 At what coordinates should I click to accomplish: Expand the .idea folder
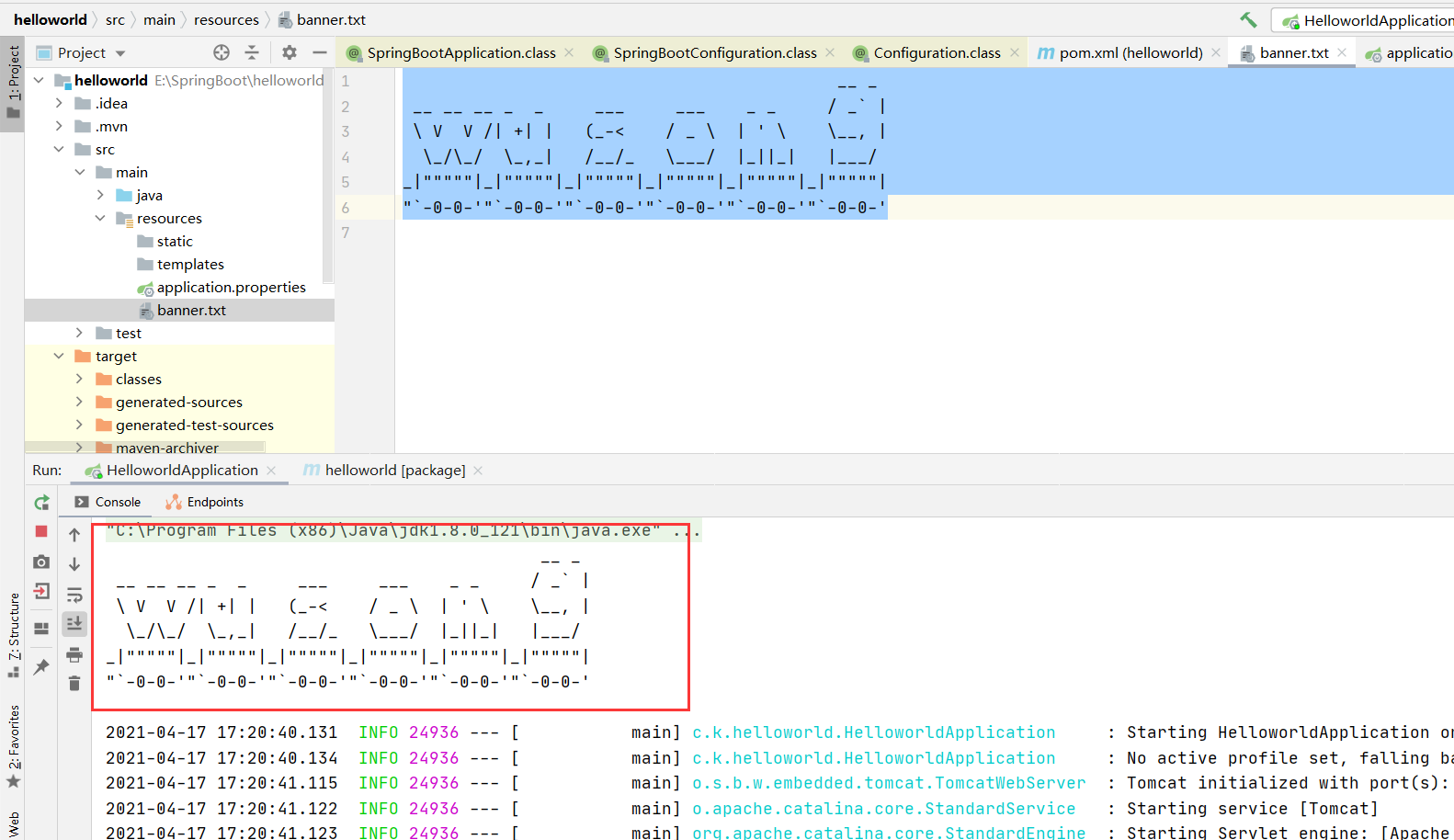(x=59, y=103)
